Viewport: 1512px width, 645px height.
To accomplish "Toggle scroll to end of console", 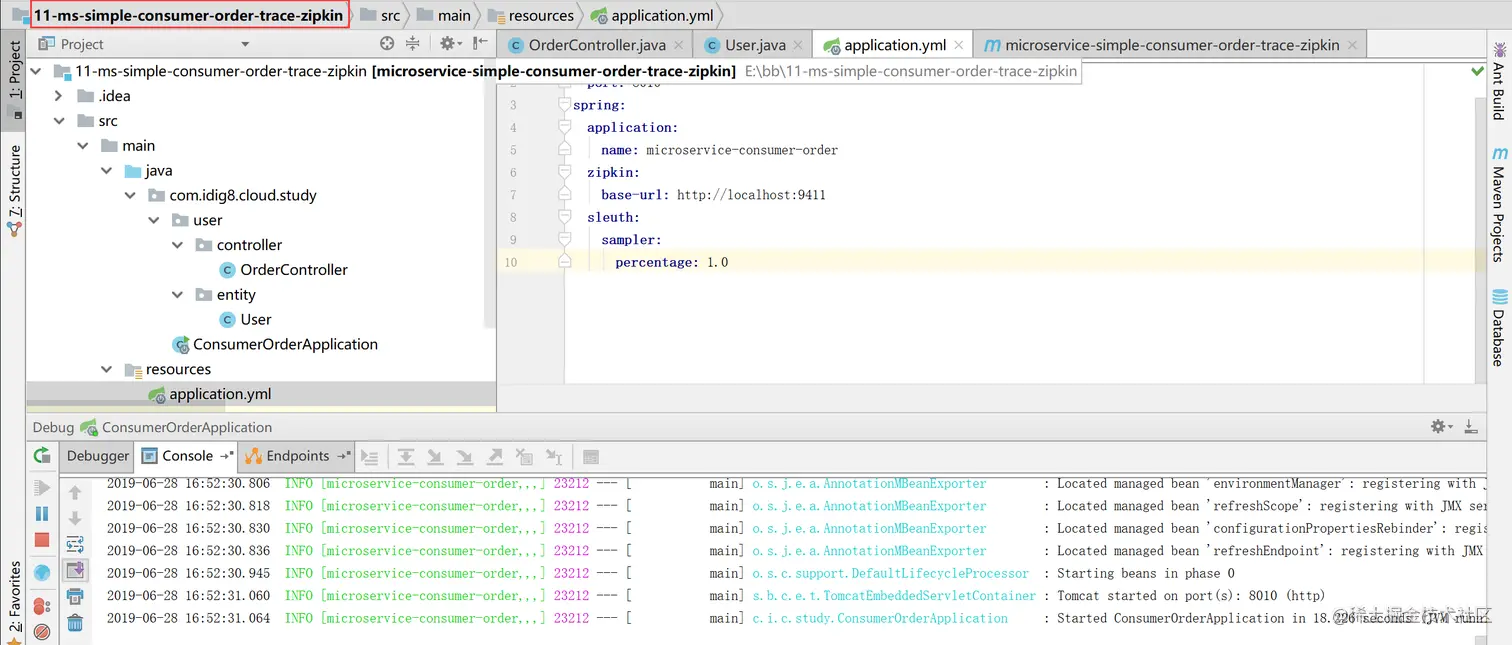I will point(75,571).
